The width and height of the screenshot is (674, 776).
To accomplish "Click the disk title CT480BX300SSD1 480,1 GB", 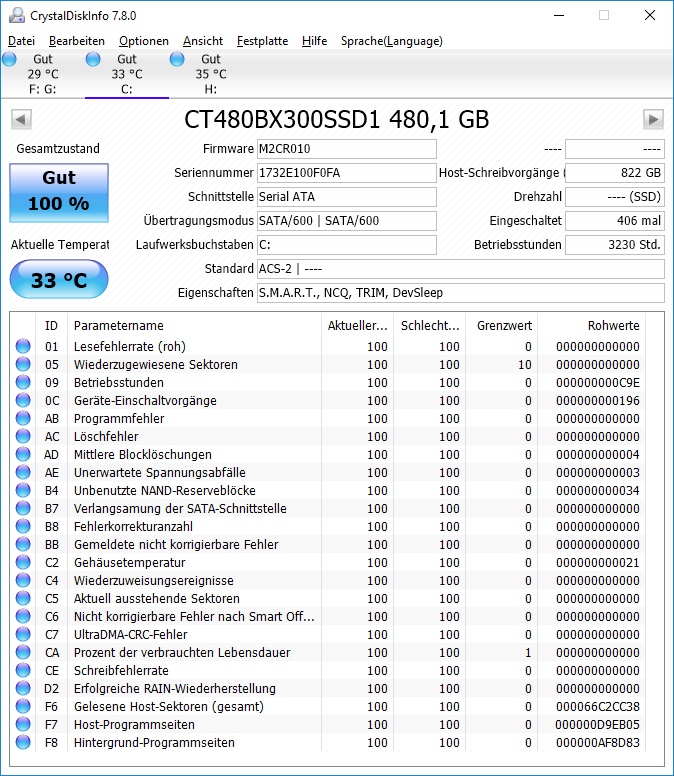I will click(337, 119).
